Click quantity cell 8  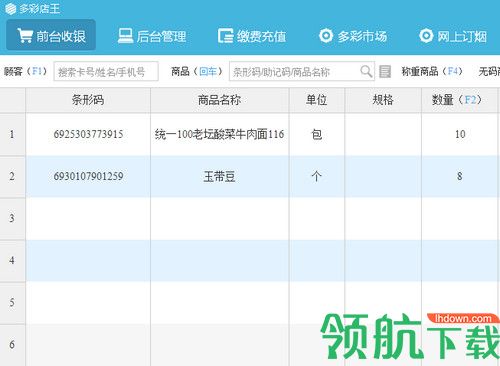459,176
